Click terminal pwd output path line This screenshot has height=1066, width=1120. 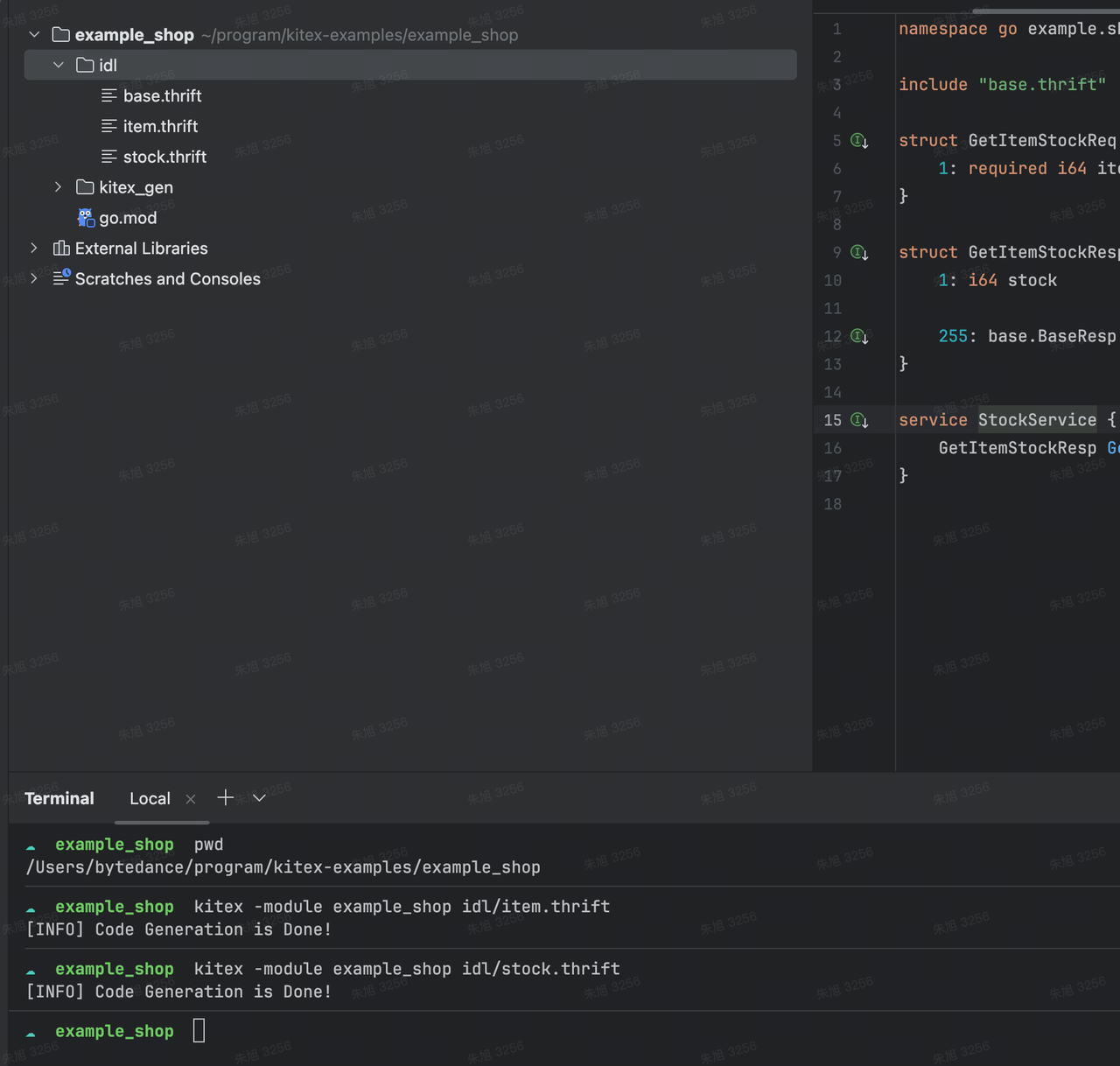pos(283,867)
